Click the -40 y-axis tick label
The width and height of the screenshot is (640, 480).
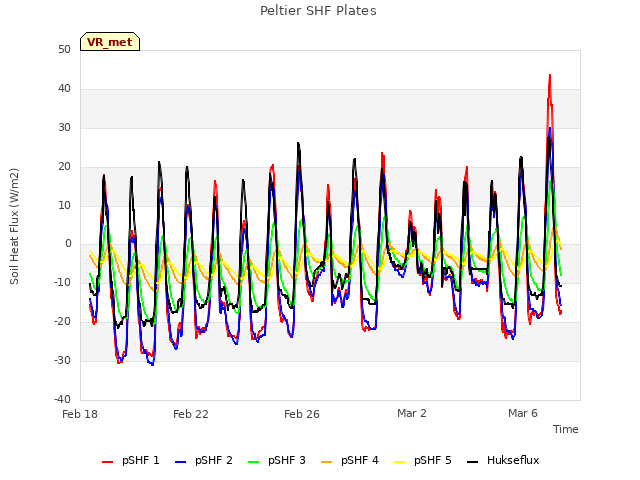(63, 399)
